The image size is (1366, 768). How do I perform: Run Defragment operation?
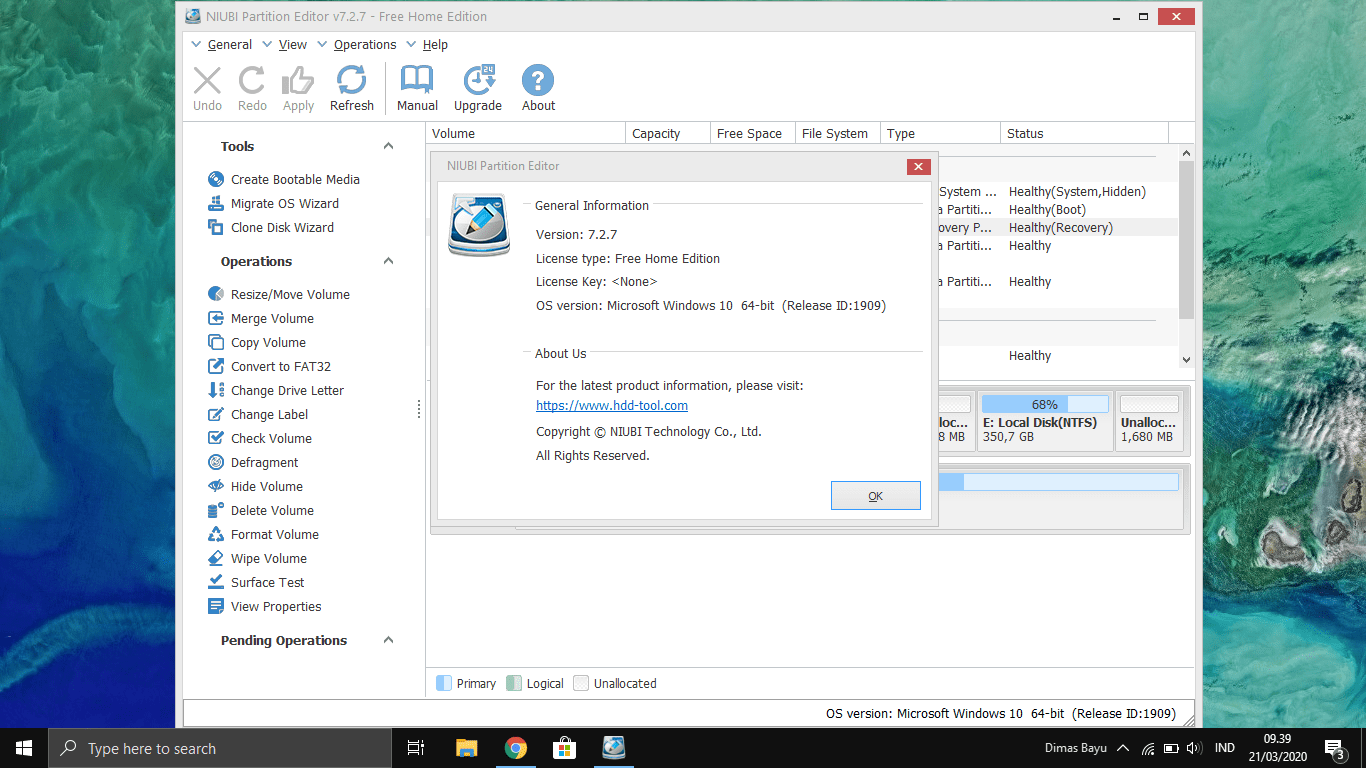(x=264, y=462)
